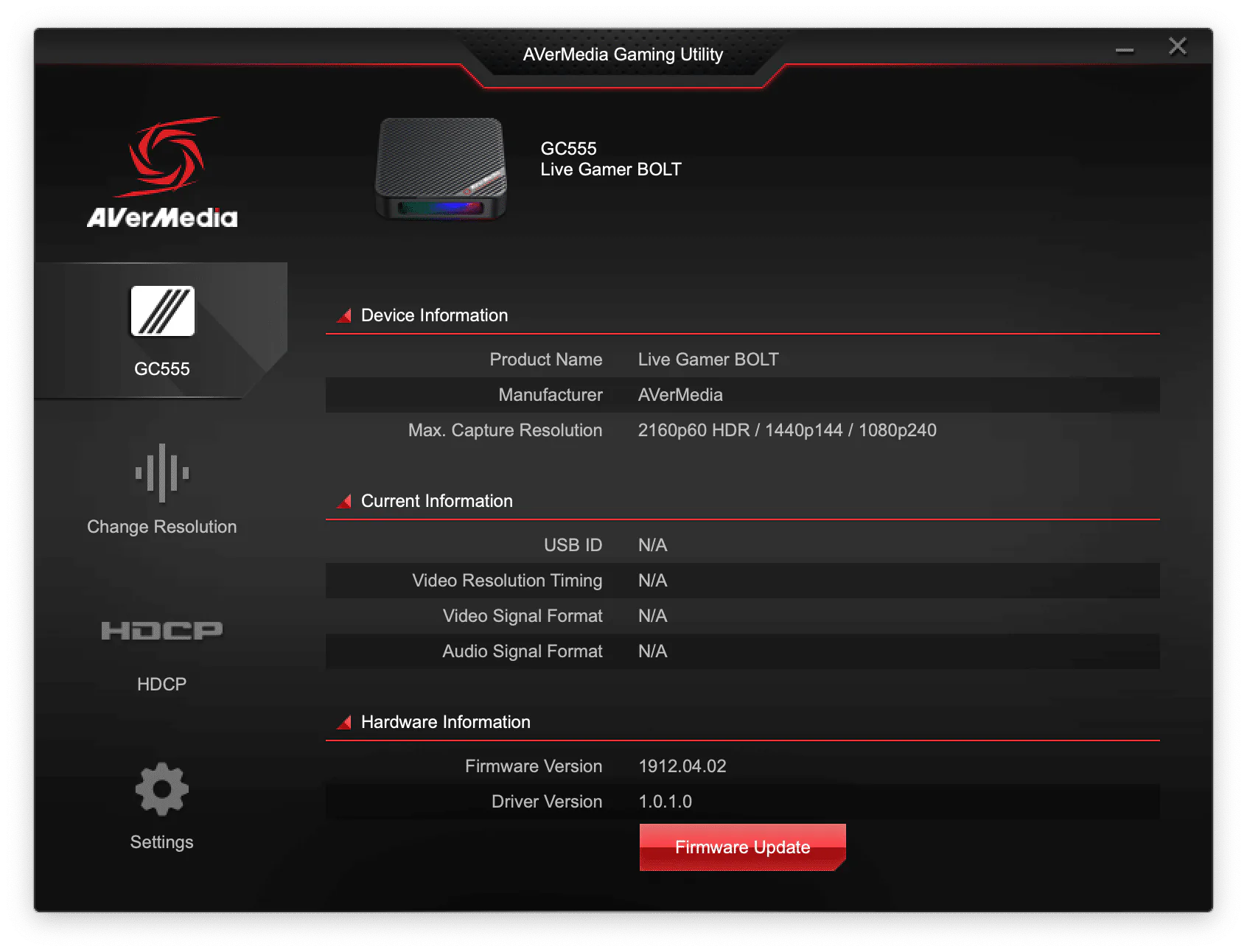This screenshot has height=952, width=1247.
Task: Click the driver version '1.0.1.0'
Action: tap(665, 802)
